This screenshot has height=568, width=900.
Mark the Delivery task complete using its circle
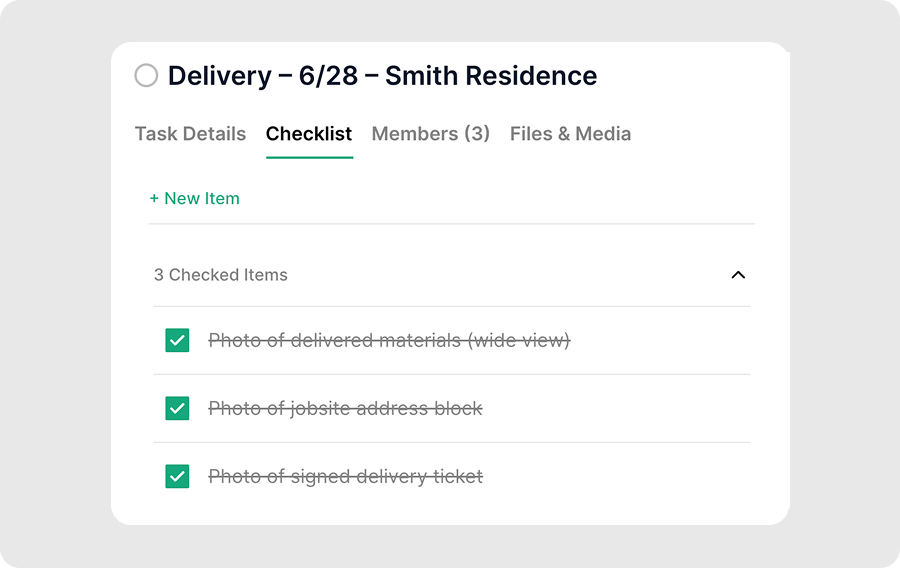tap(146, 76)
